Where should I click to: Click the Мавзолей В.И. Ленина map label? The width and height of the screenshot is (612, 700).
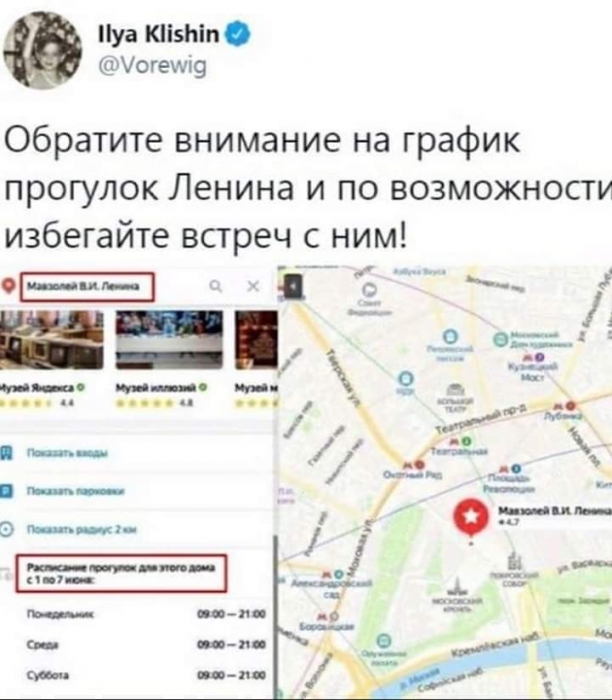(554, 511)
